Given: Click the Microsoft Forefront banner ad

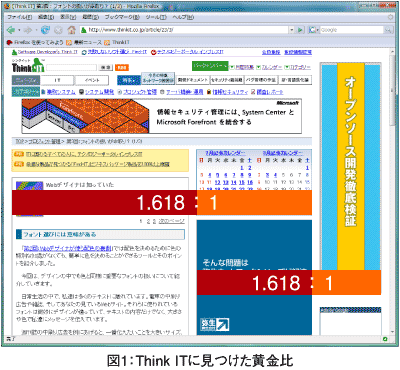Looking at the screenshot, I should click(x=162, y=116).
